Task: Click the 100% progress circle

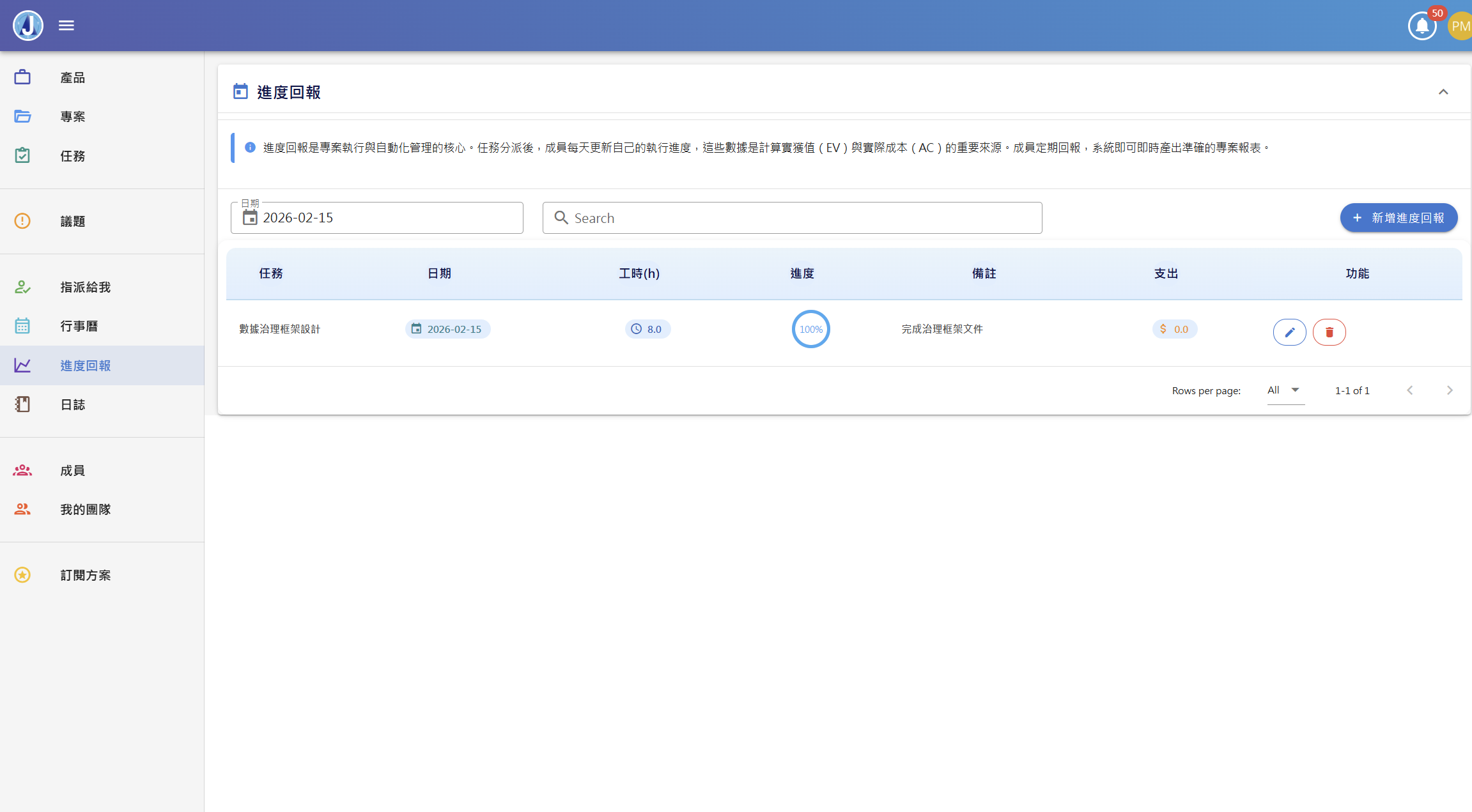Action: pyautogui.click(x=810, y=329)
